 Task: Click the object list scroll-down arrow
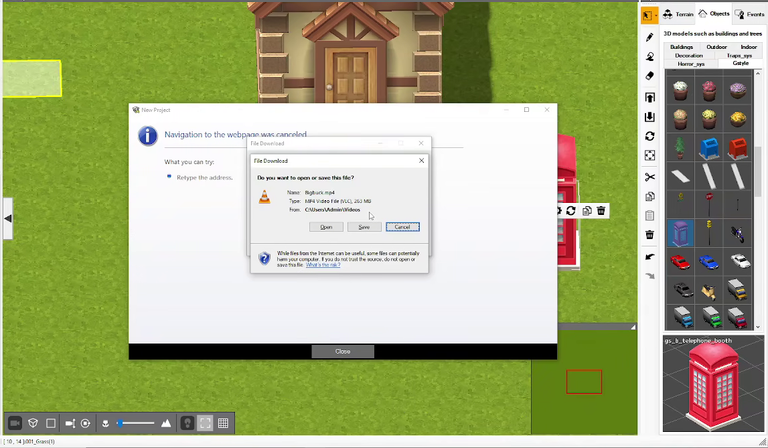coord(758,327)
